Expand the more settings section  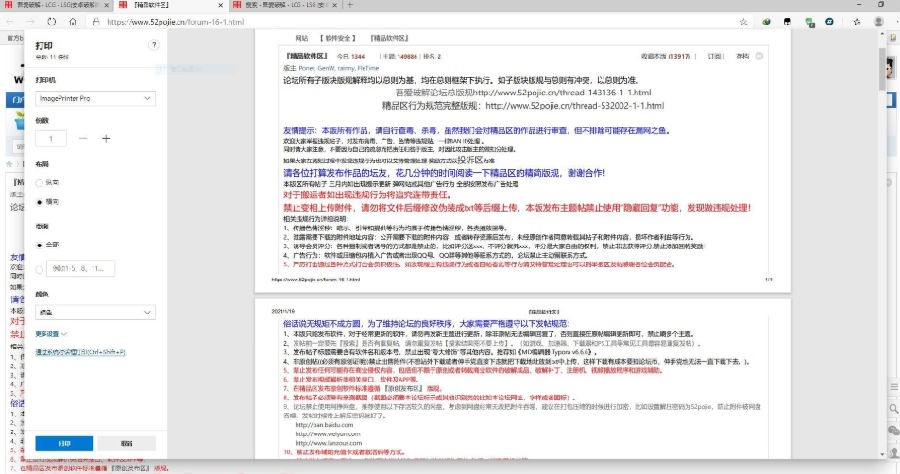click(51, 334)
